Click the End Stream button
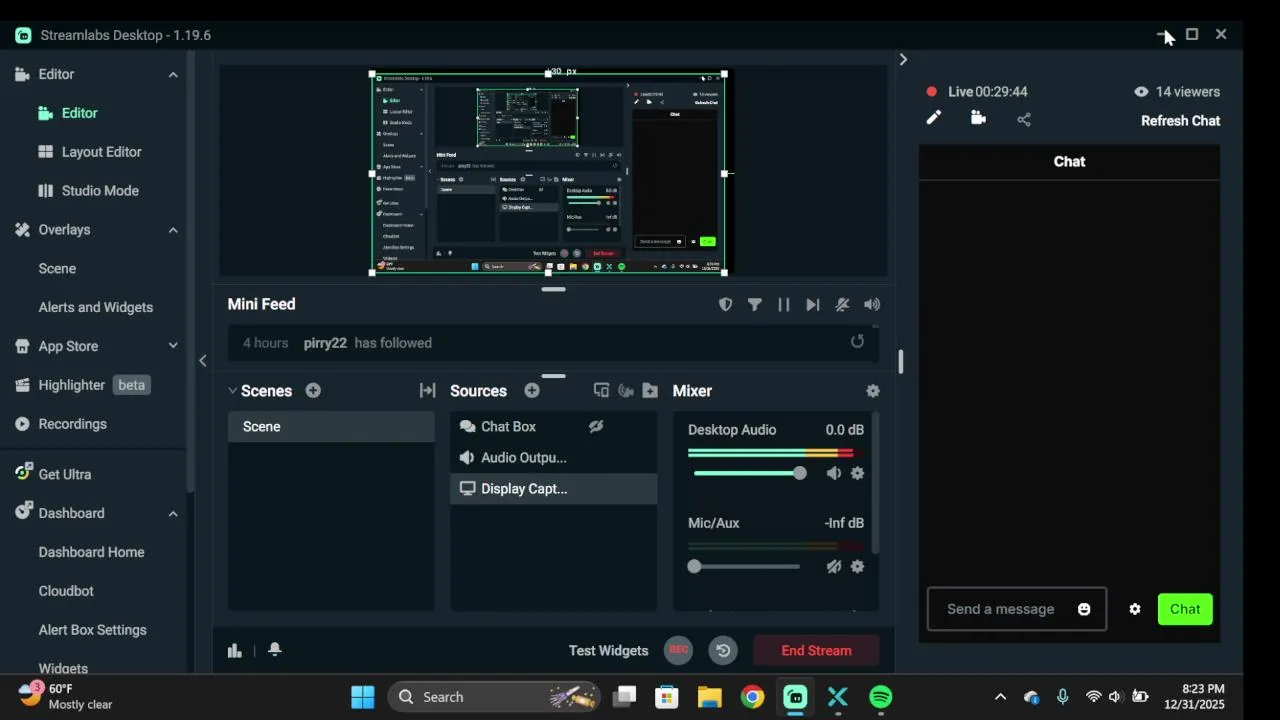 [817, 650]
